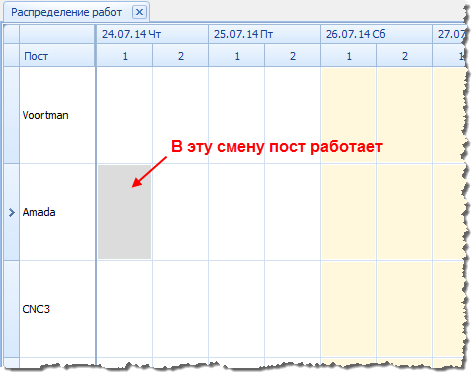Select shift 1 header under 25.07.14
Image resolution: width=476 pixels, height=376 pixels.
coord(237,56)
